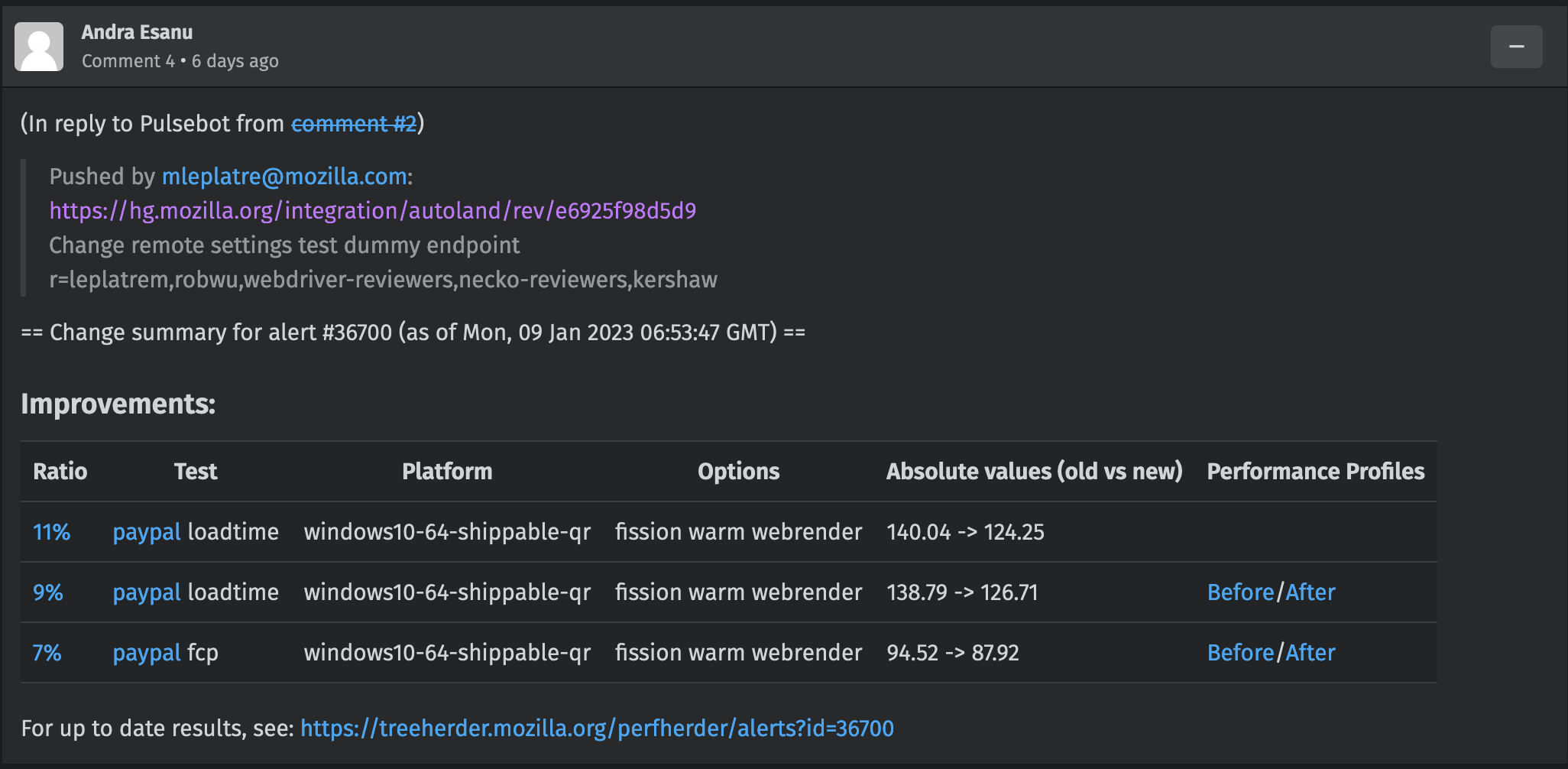Image resolution: width=1568 pixels, height=769 pixels.
Task: Open paypal link in first loadtime row
Action: point(147,532)
